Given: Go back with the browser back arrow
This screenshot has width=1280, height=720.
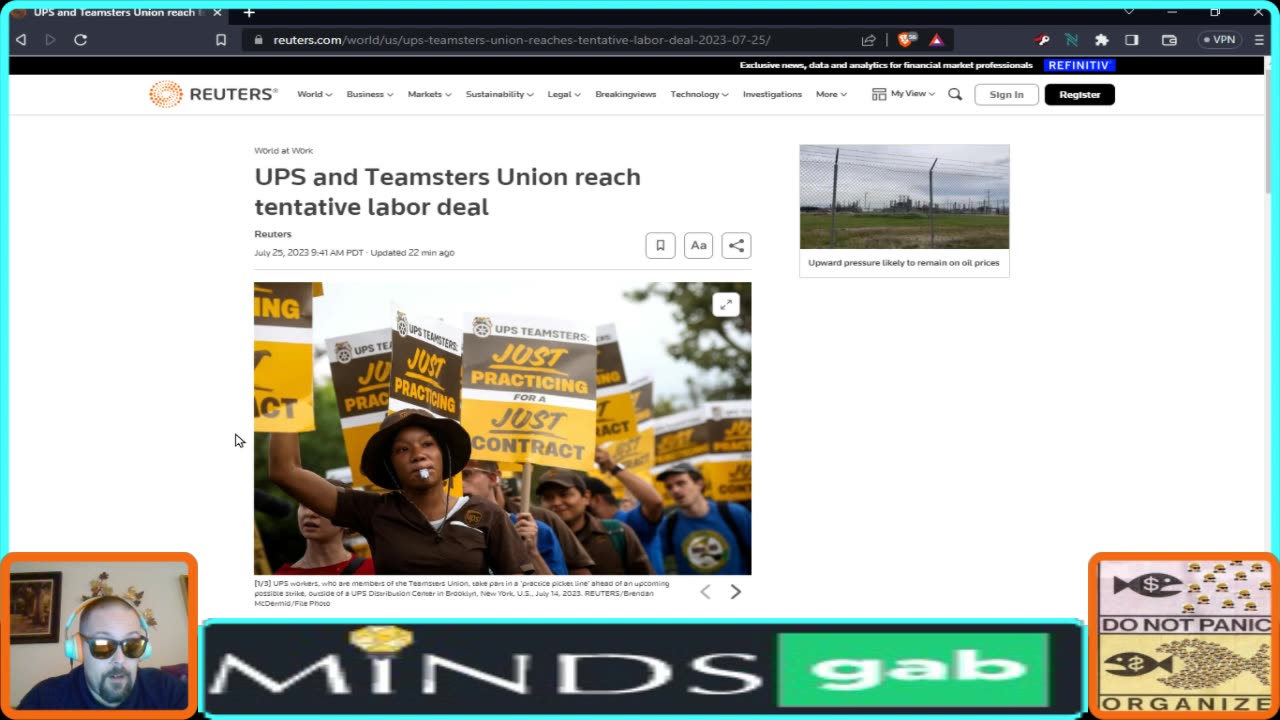Looking at the screenshot, I should [21, 40].
